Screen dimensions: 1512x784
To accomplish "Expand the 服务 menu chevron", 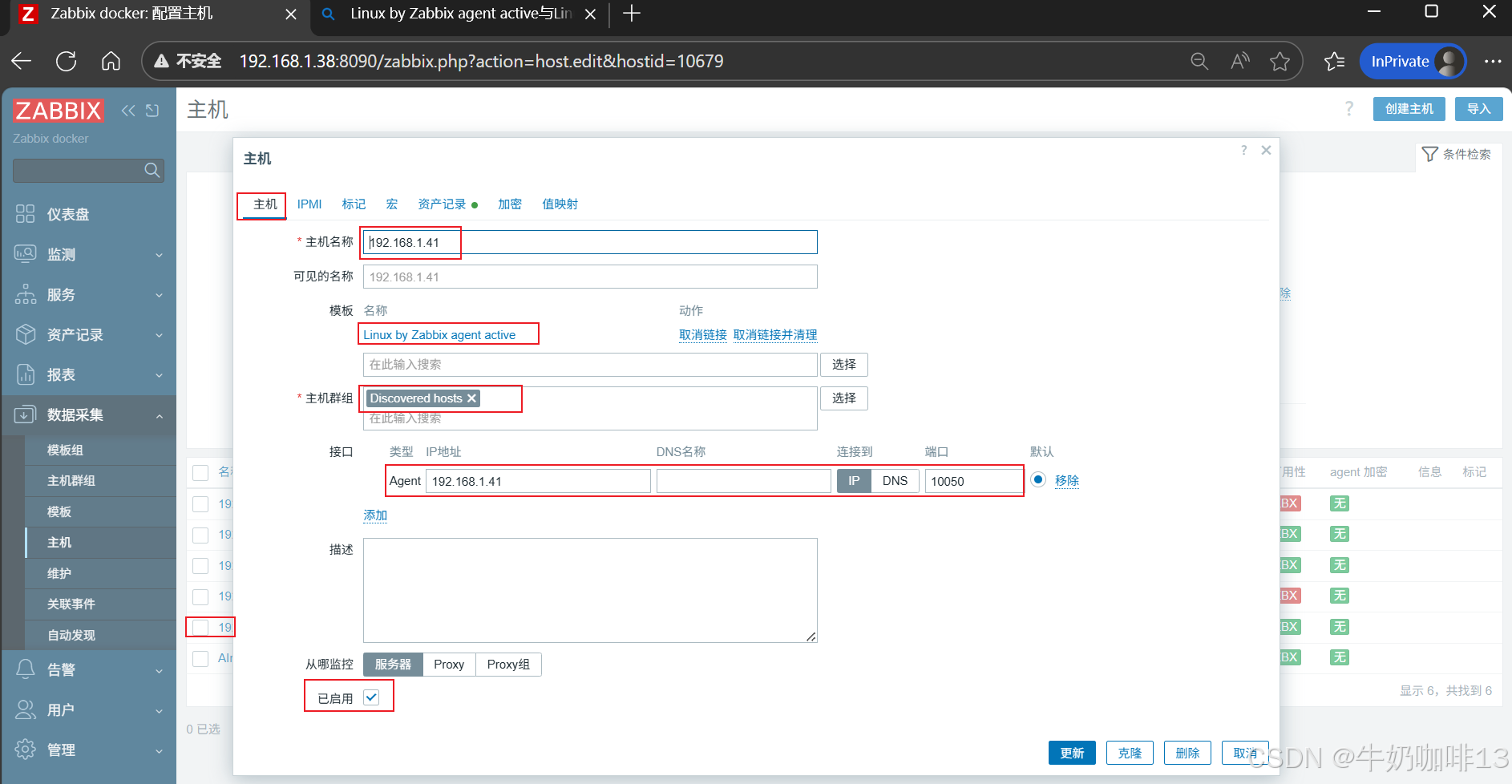I will 159,295.
